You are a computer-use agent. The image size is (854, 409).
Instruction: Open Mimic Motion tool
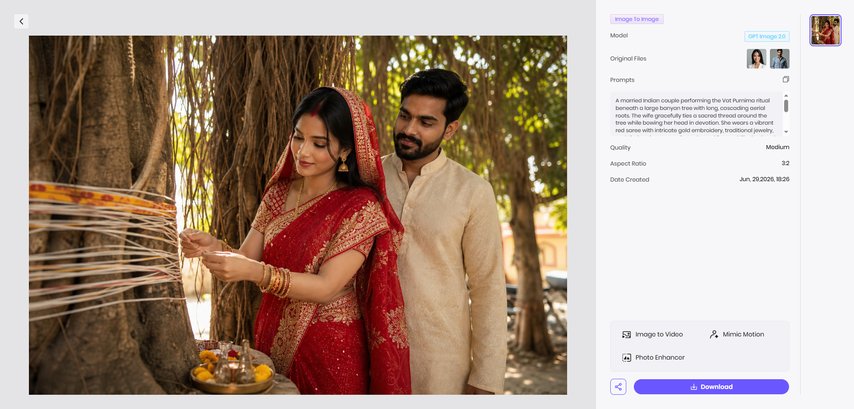736,334
